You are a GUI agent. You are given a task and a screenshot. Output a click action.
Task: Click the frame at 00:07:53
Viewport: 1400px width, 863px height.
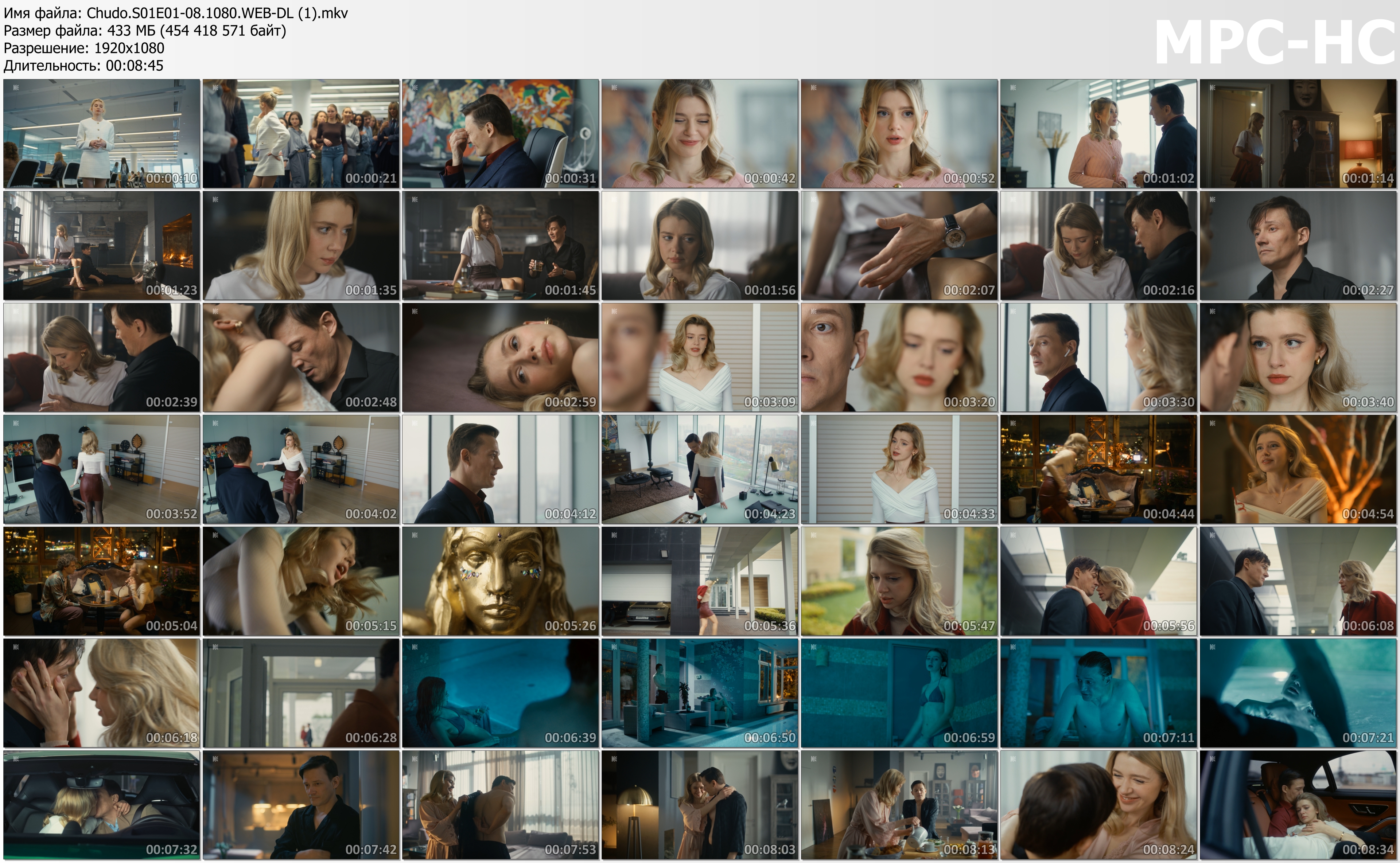pos(500,805)
